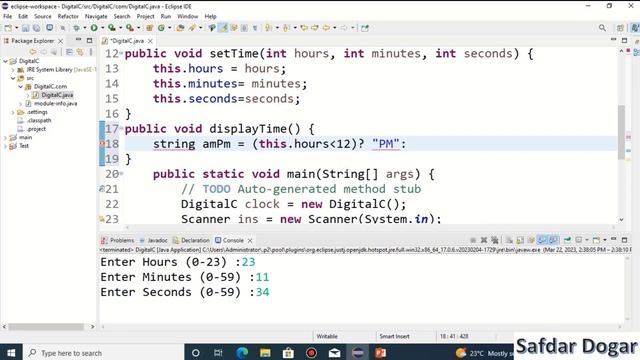Run the program with the green Run button
The image size is (640, 360).
tap(94, 28)
